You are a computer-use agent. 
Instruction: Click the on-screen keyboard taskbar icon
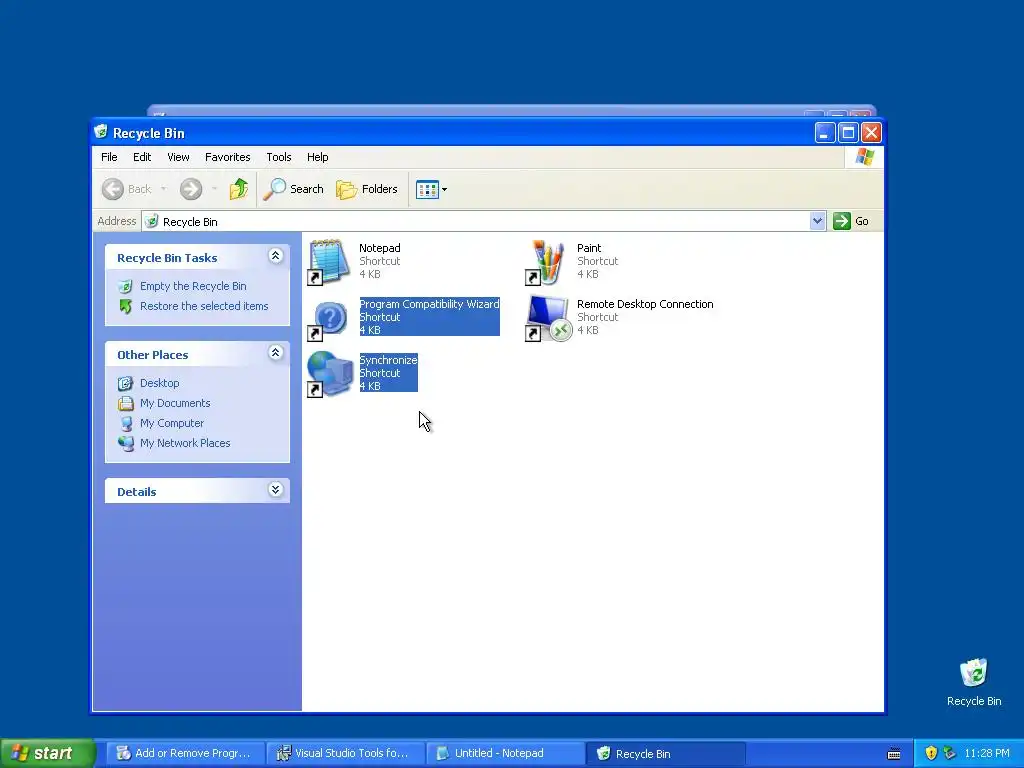[894, 754]
